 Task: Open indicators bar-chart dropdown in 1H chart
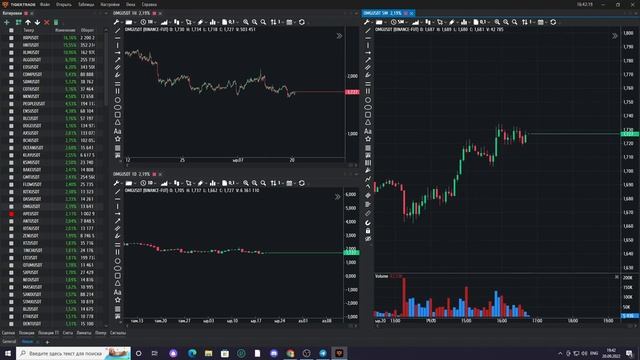coord(214,22)
